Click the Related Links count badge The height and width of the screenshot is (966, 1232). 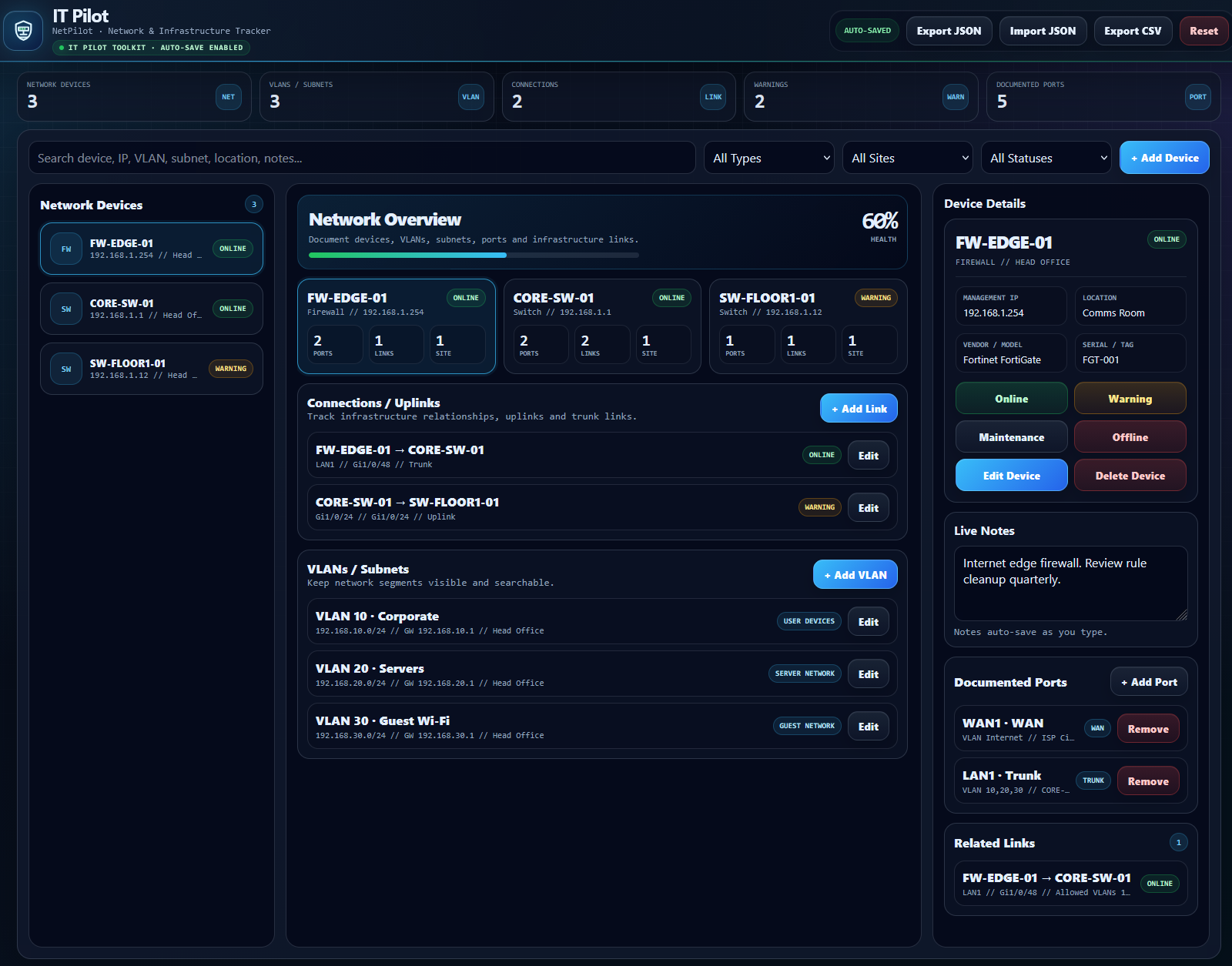(x=1178, y=842)
